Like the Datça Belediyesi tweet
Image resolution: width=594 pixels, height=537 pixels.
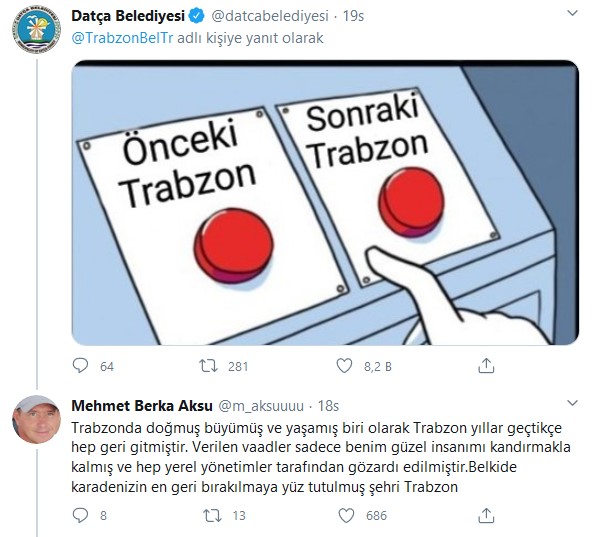point(344,366)
